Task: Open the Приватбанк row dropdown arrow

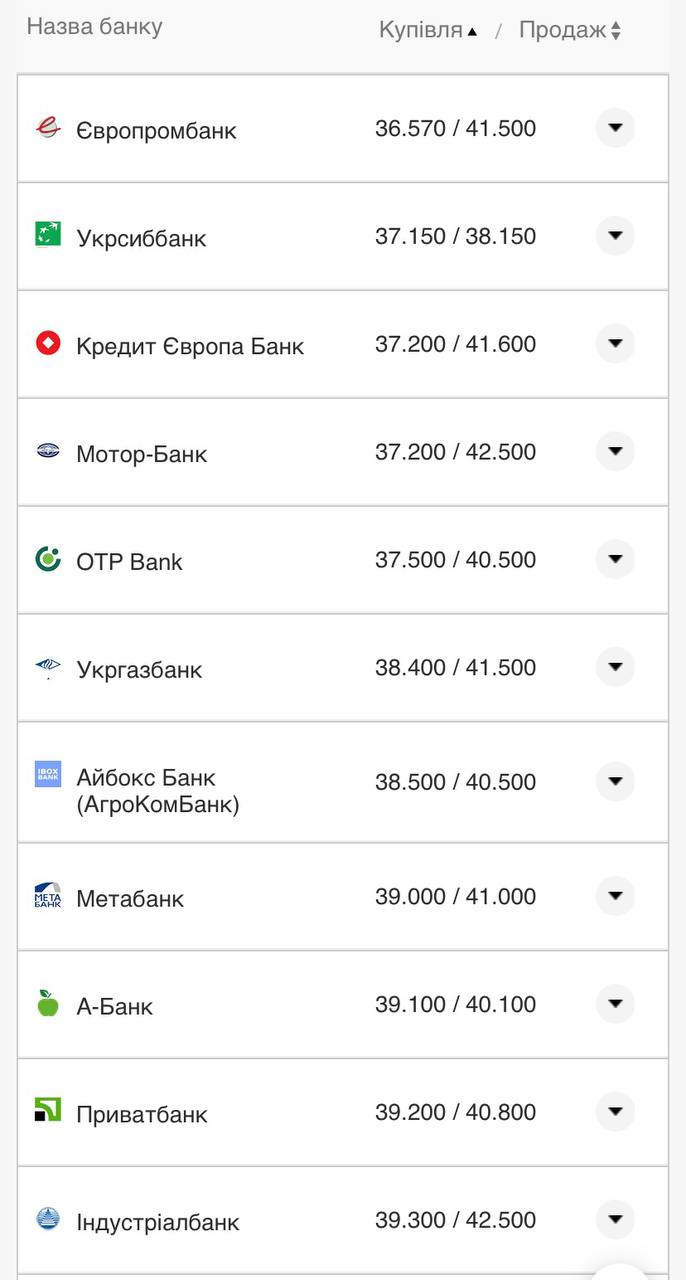Action: tap(615, 1111)
